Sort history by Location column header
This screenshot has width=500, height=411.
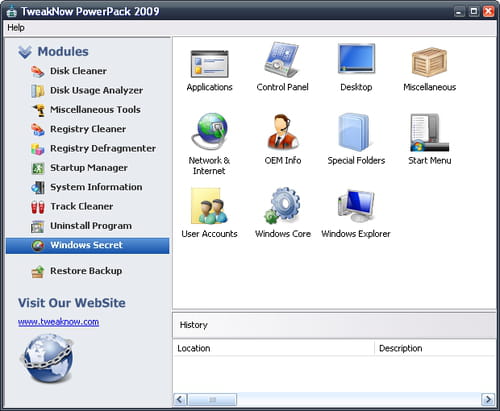tap(274, 348)
